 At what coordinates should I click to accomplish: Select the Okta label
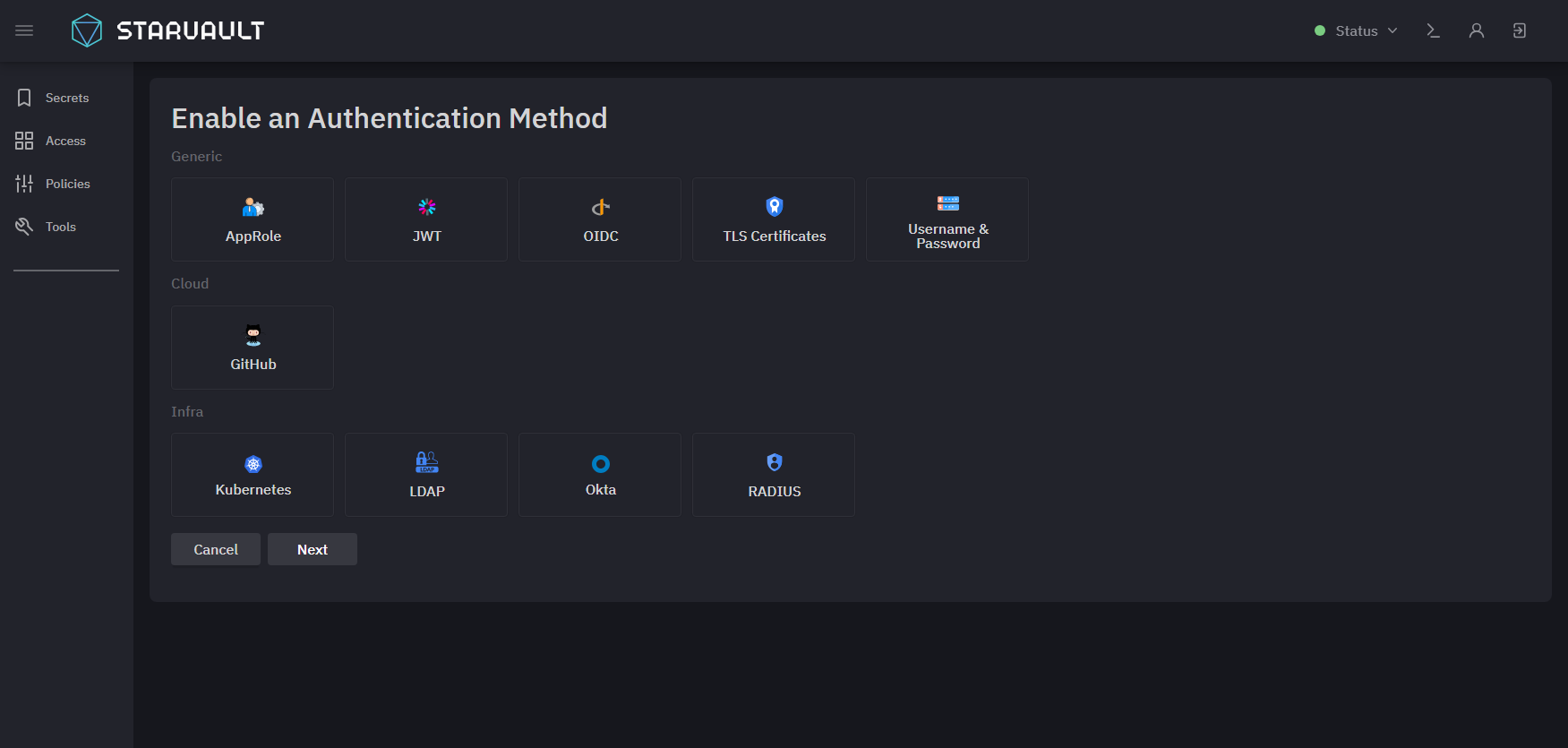(x=601, y=490)
